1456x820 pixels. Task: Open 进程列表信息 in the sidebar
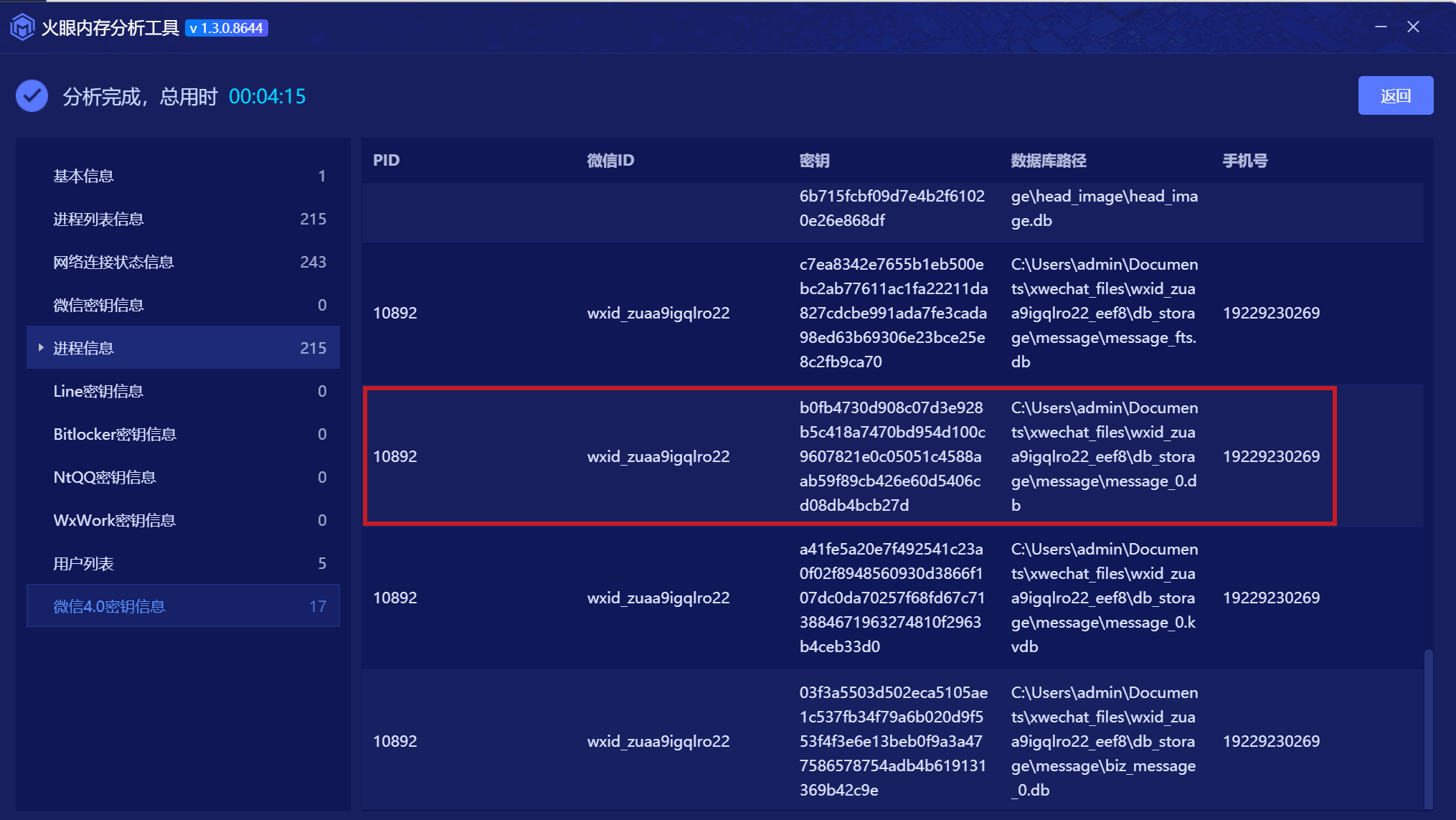pos(183,219)
